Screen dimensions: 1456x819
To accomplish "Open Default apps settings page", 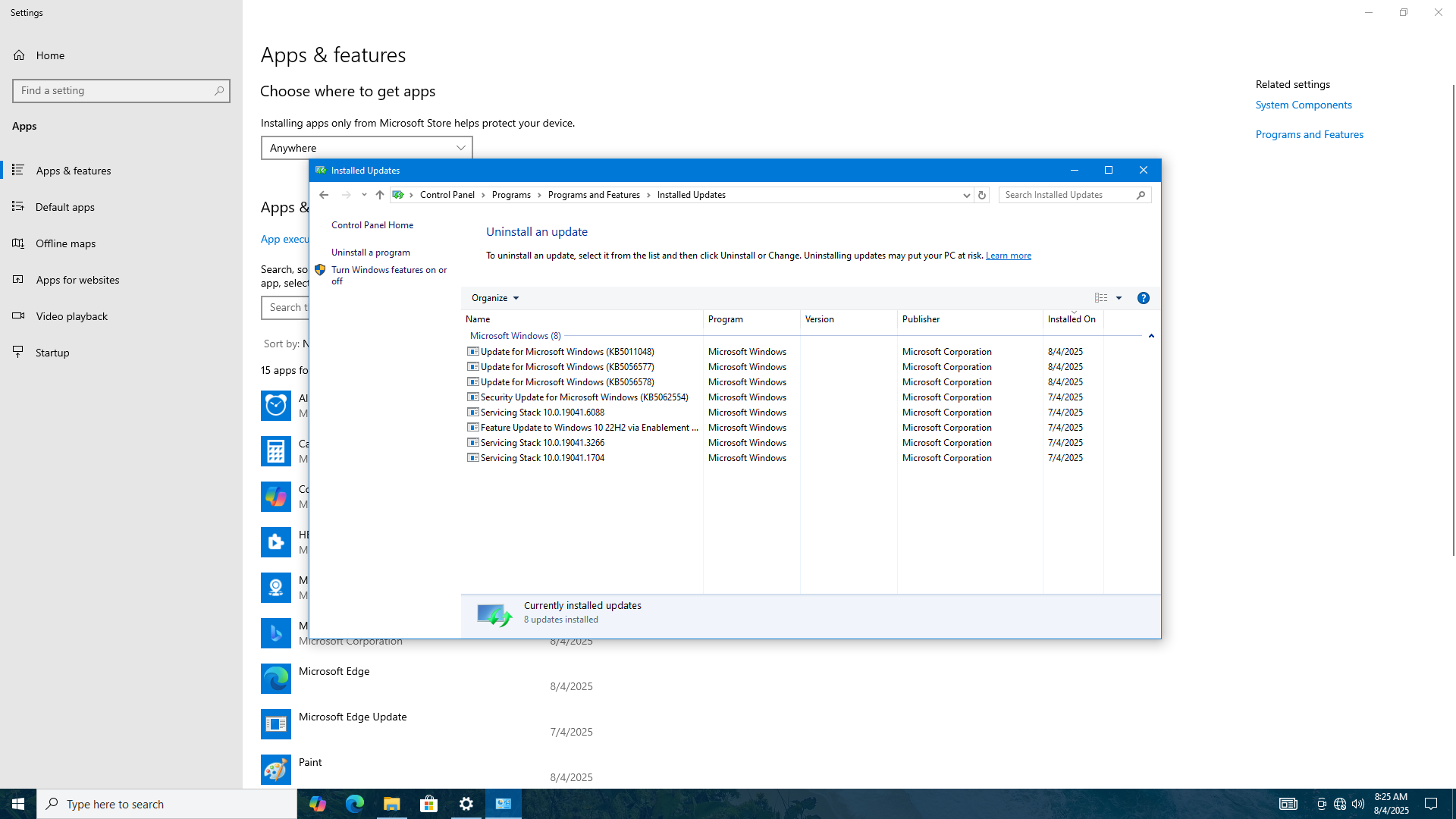I will click(121, 207).
